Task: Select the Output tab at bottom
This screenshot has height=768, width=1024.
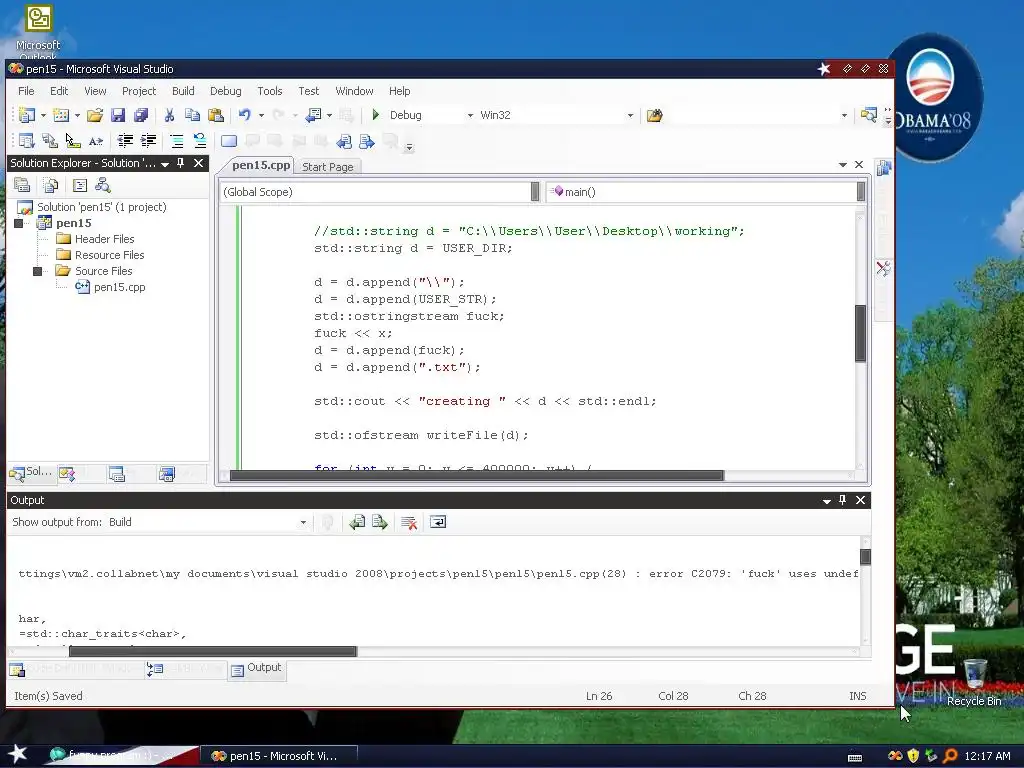Action: (x=257, y=669)
